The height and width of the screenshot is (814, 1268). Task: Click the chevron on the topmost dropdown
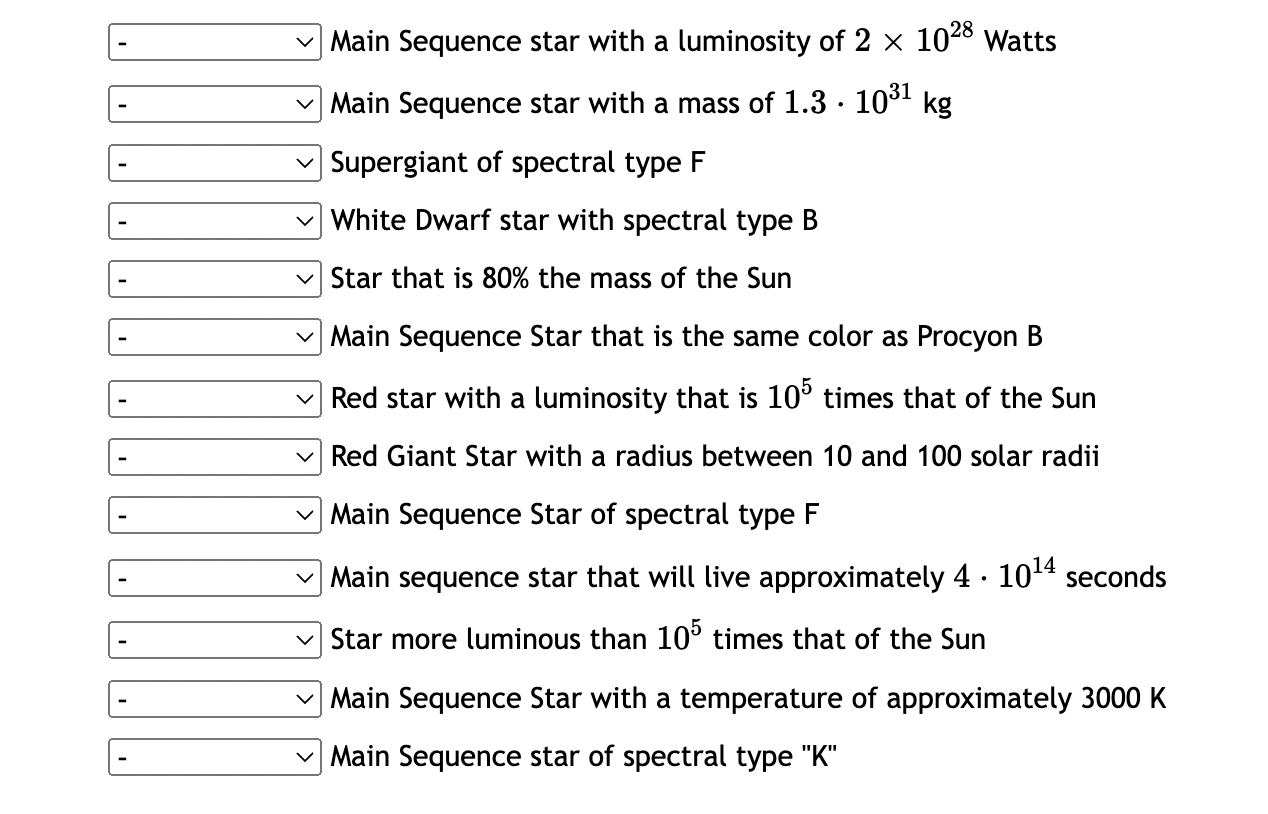[x=305, y=42]
